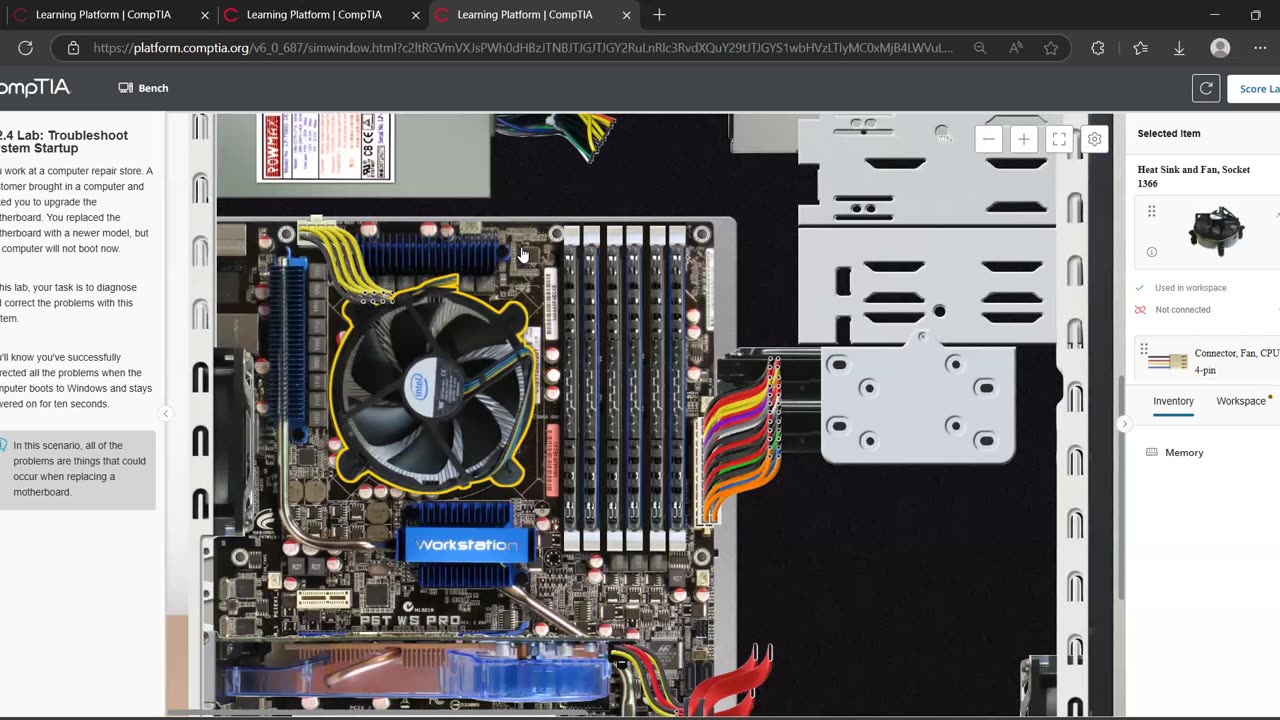
Task: Switch to first Learning Platform browser tab
Action: point(103,15)
